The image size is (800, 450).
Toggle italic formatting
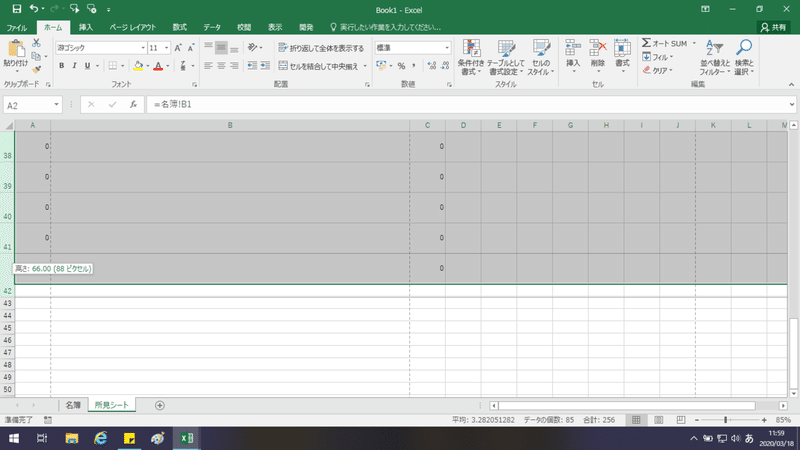[74, 66]
